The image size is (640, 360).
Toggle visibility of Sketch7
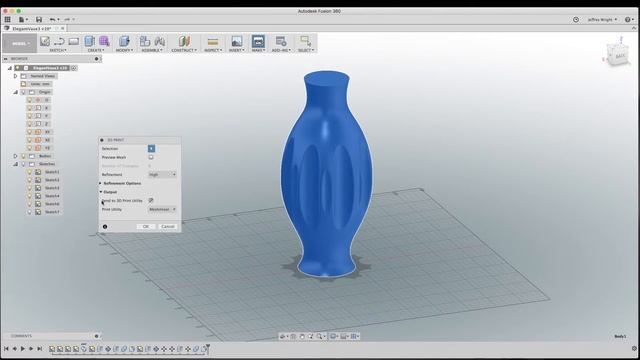click(29, 212)
